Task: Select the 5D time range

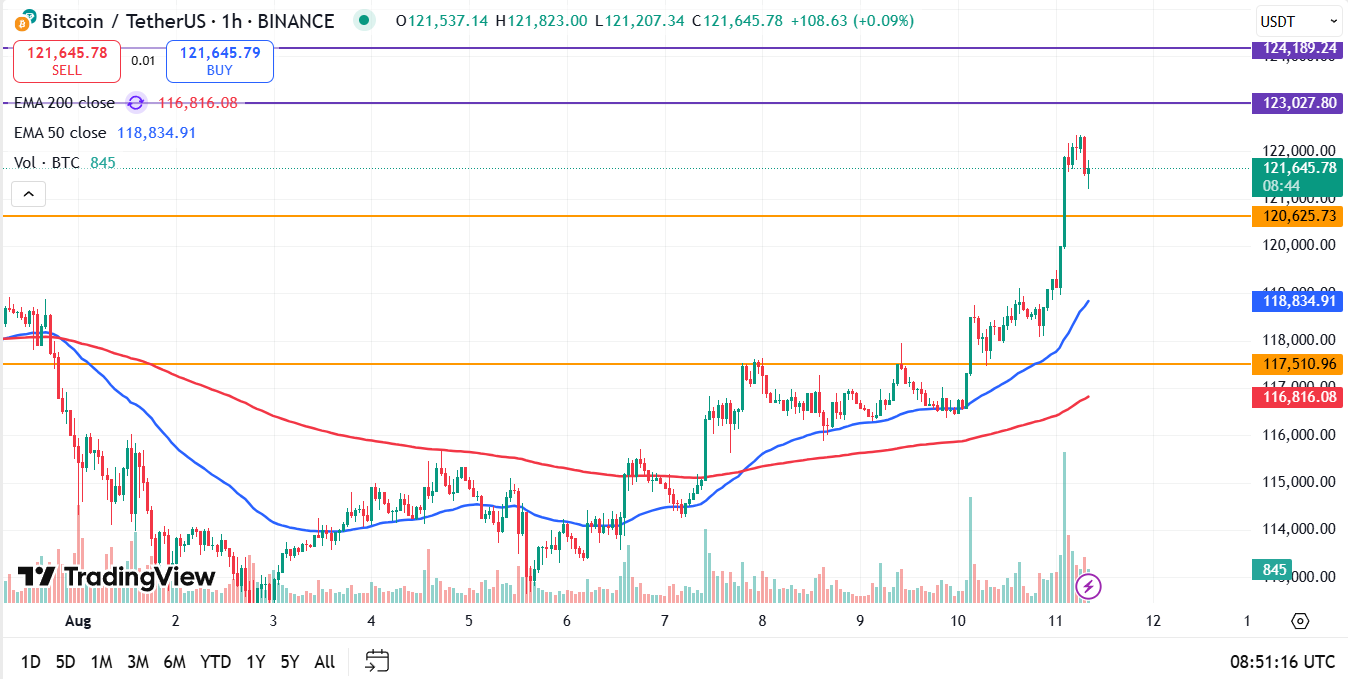Action: (x=65, y=661)
